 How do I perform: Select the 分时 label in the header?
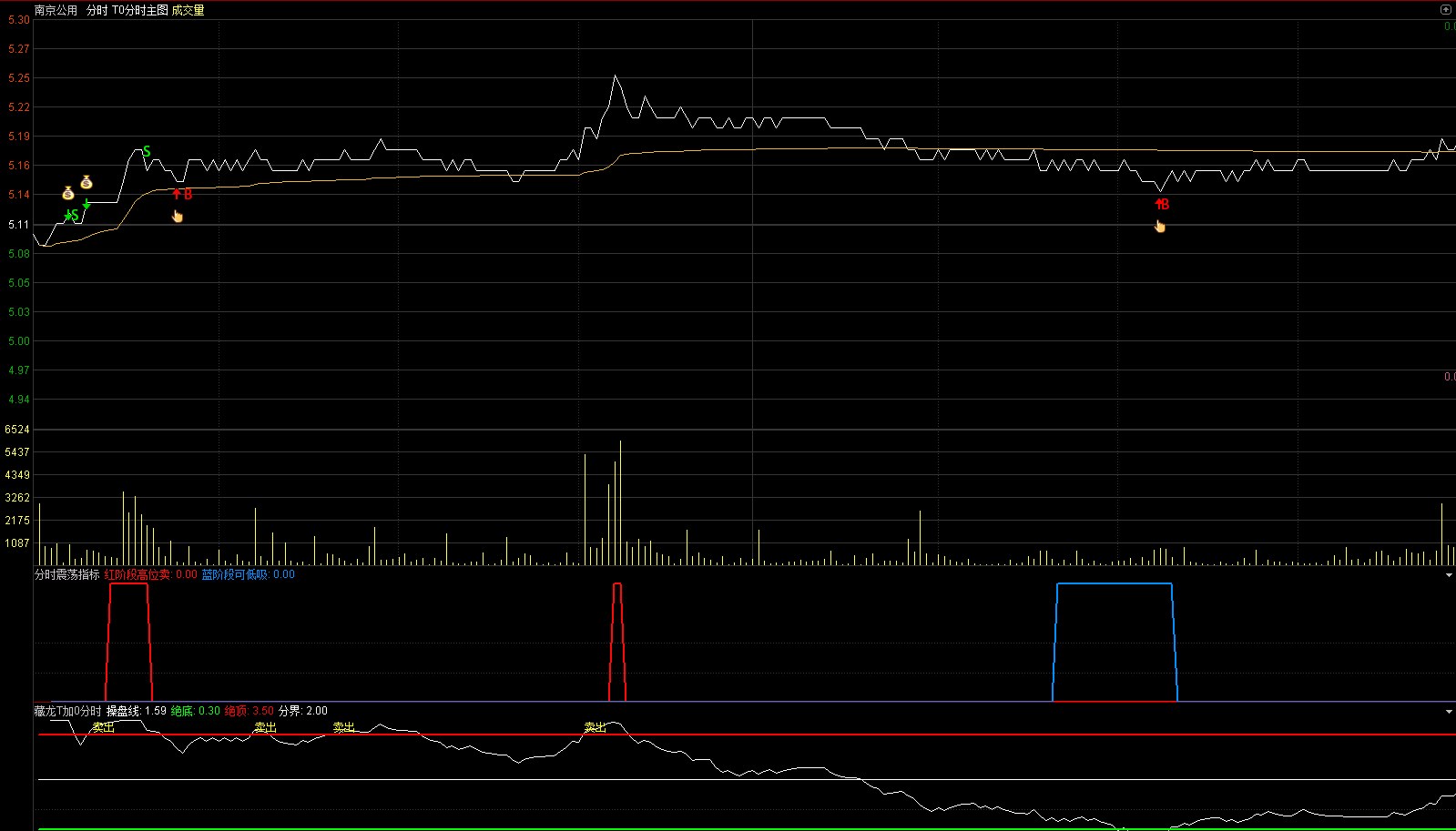click(97, 10)
